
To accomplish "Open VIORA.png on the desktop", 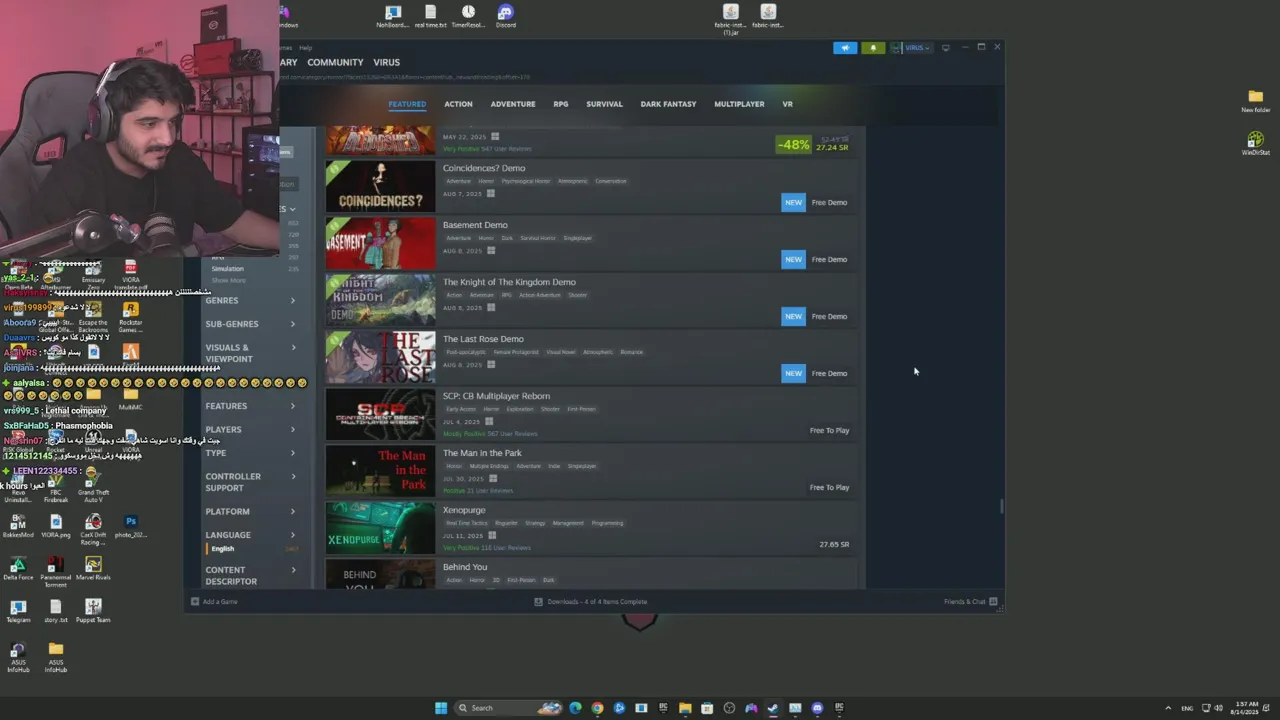I will coord(56,526).
